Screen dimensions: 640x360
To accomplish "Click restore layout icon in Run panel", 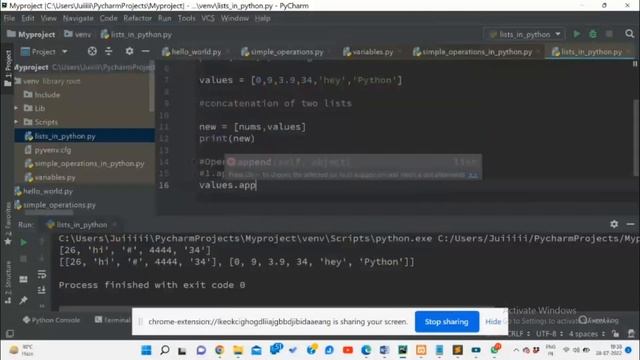I will coord(24,280).
